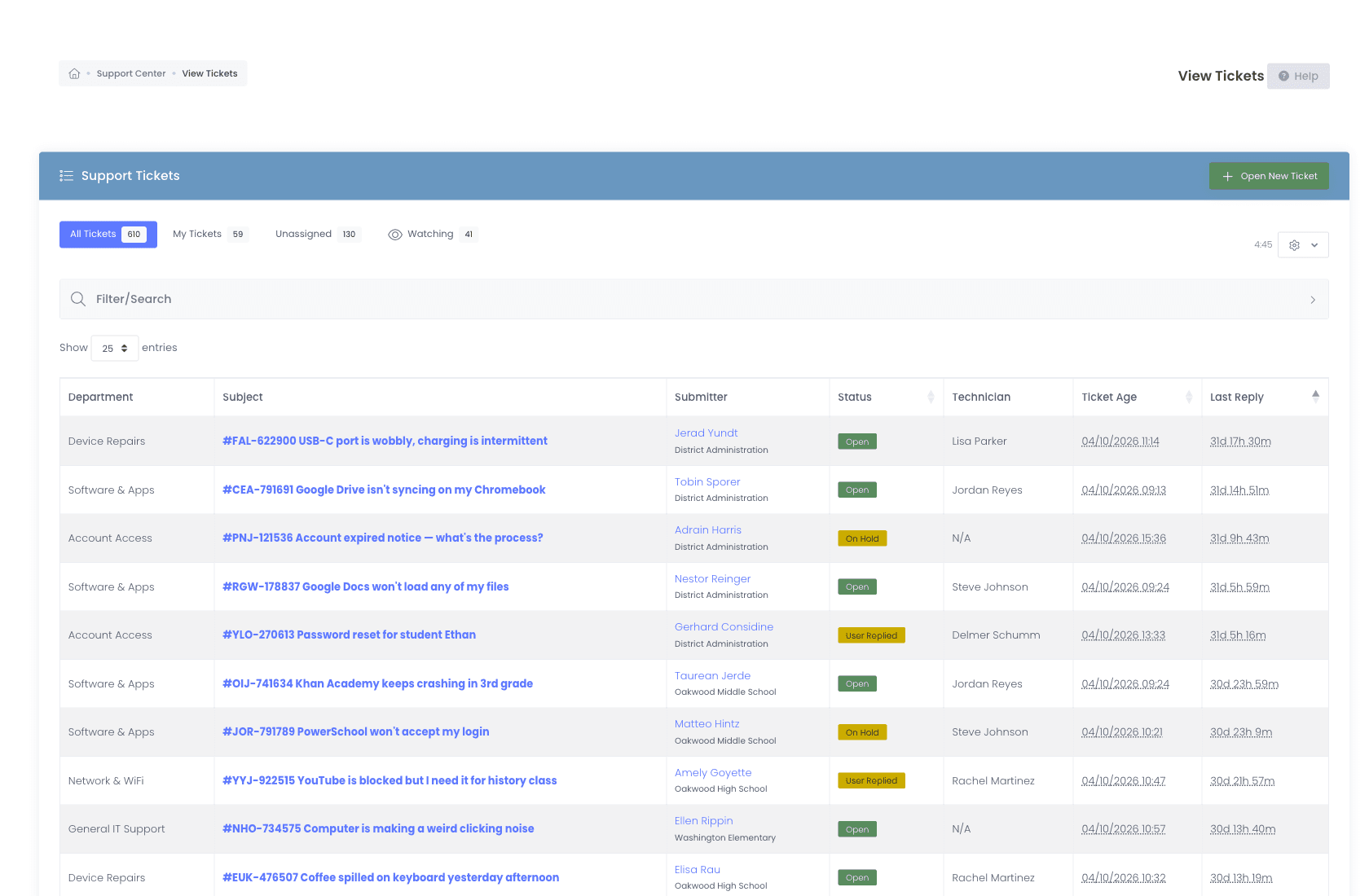Screen dimensions: 1369x896
Task: Open ticket #NHO-734575 weird clicking noise
Action: click(378, 828)
